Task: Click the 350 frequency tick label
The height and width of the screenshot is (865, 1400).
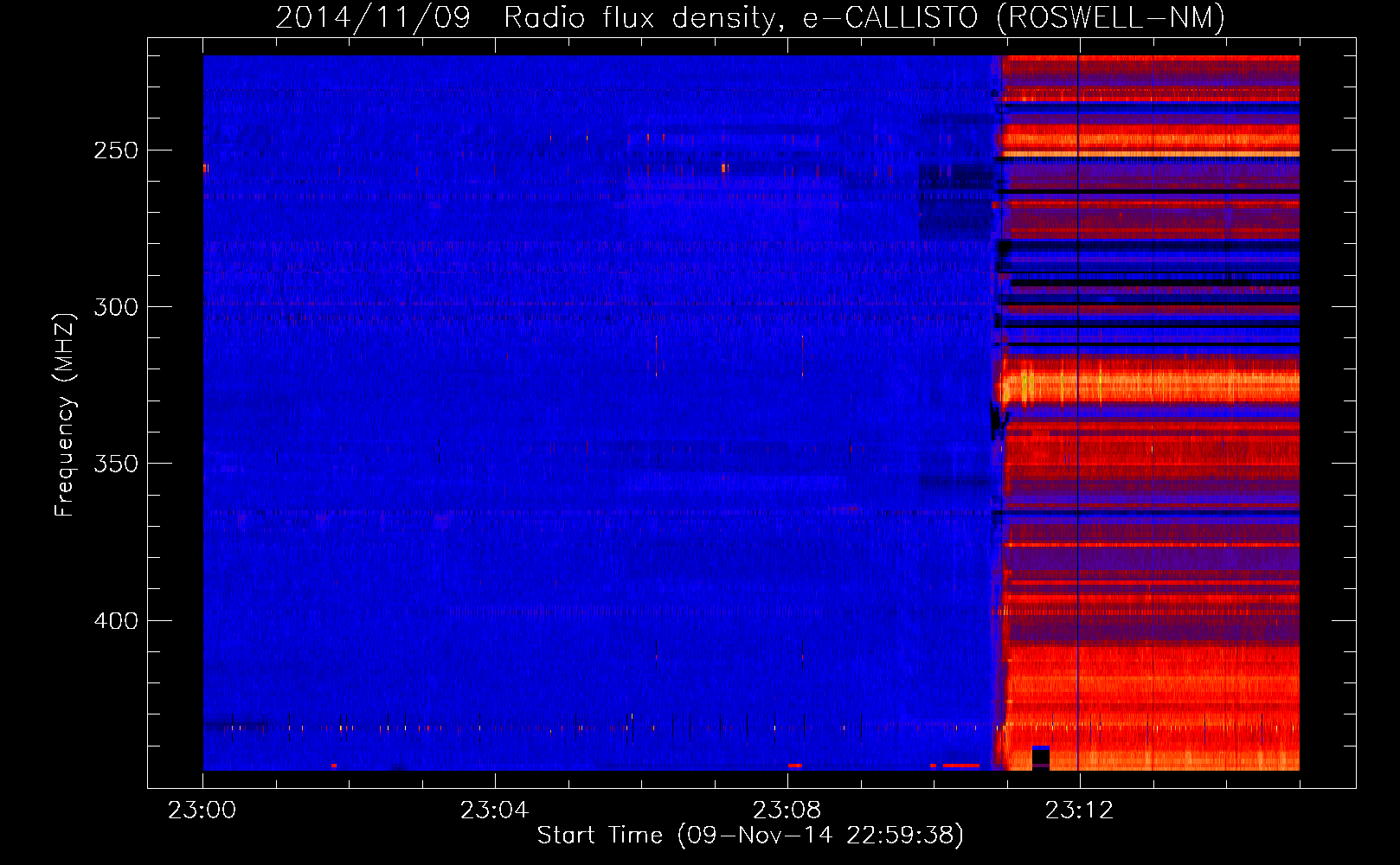Action: click(x=116, y=464)
